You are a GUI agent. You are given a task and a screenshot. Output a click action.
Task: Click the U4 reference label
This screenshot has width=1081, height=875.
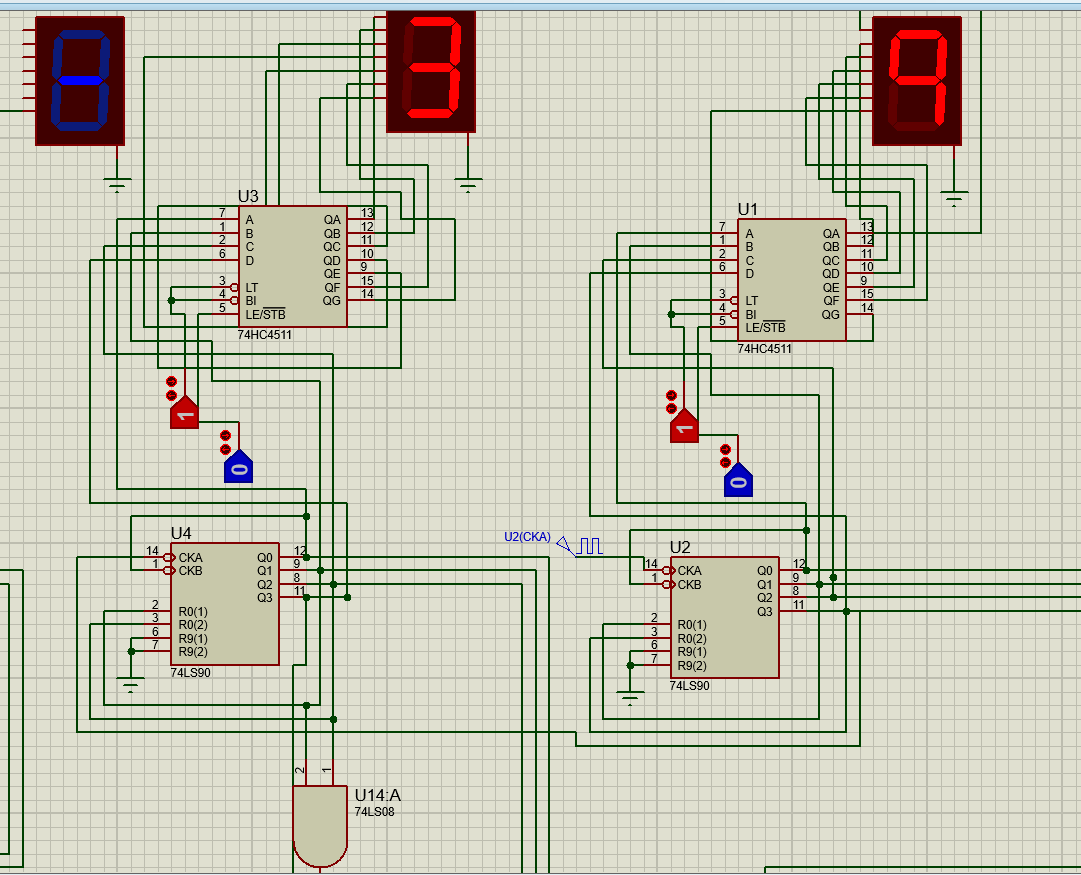[x=181, y=534]
